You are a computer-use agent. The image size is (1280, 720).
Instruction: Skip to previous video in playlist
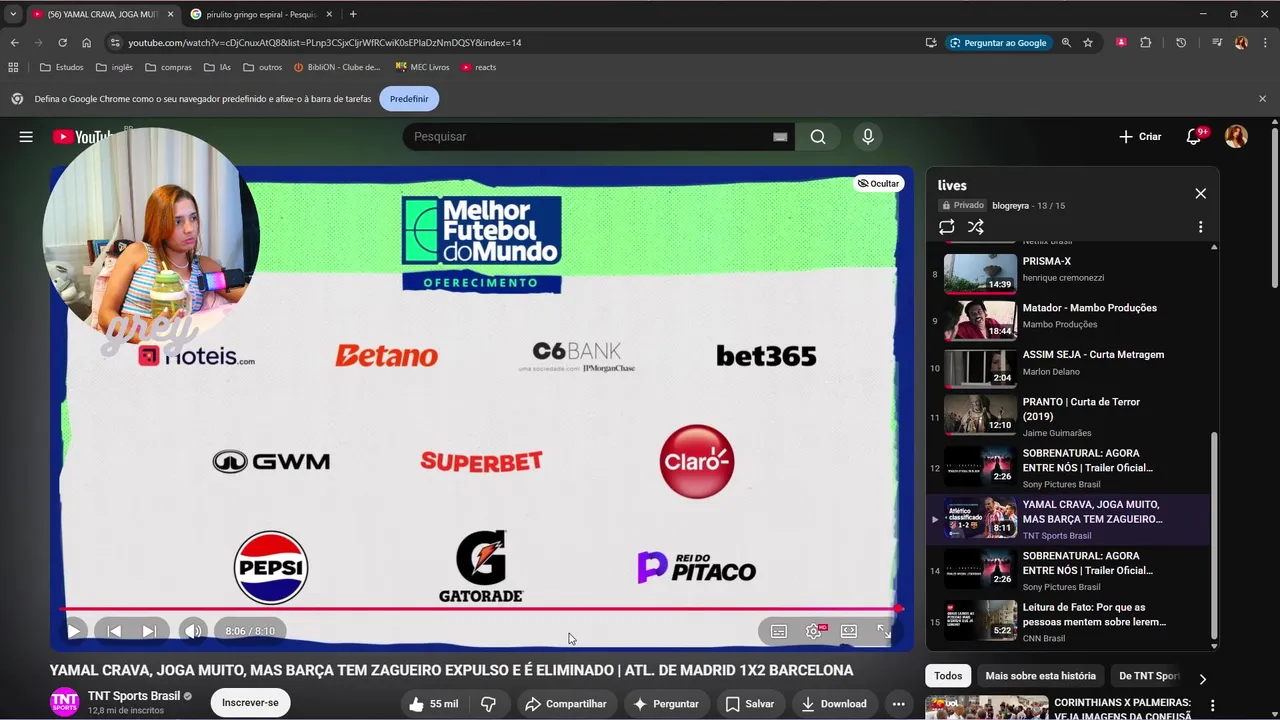pyautogui.click(x=114, y=631)
